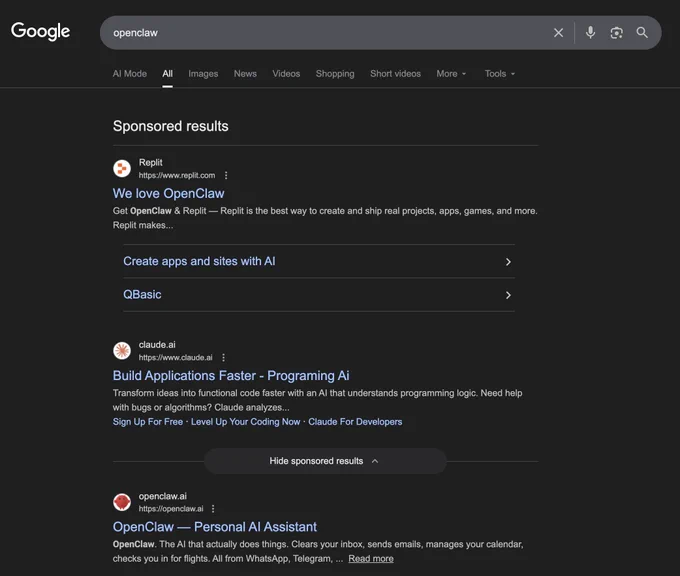
Task: Click the 'Sponsored results' heading
Action: click(x=170, y=126)
